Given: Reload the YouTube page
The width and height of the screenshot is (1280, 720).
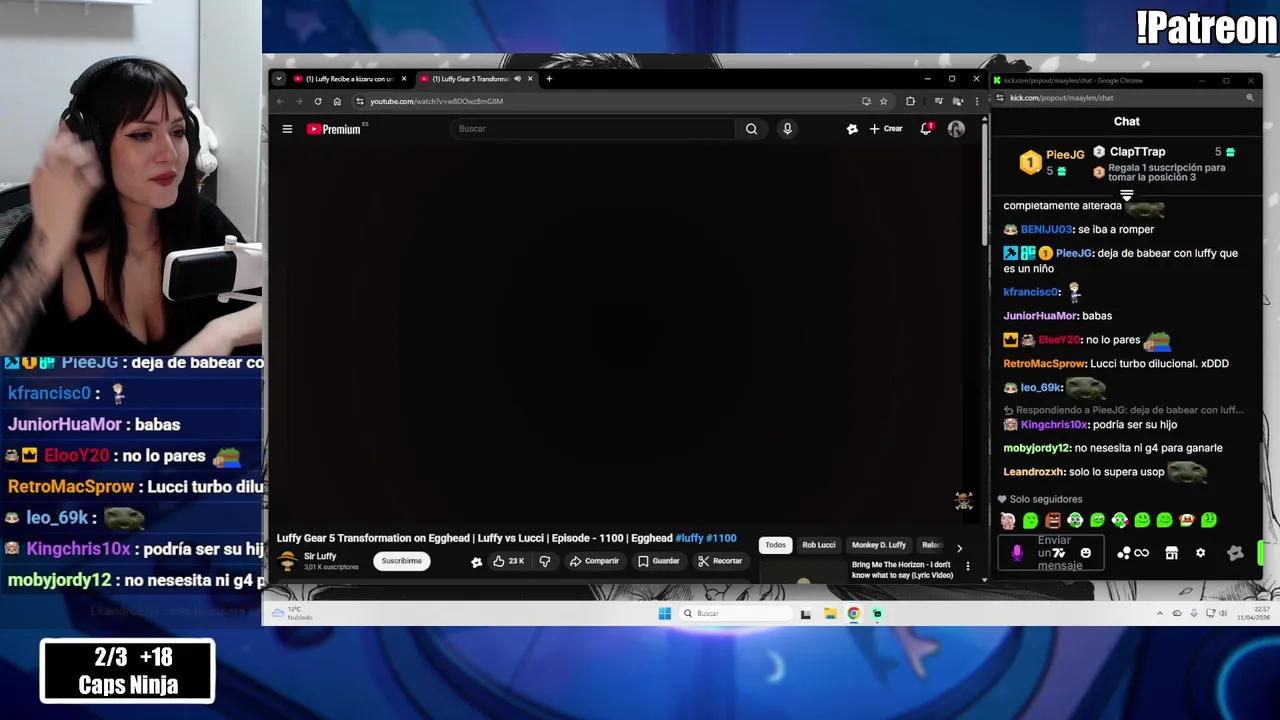Looking at the screenshot, I should click(318, 101).
